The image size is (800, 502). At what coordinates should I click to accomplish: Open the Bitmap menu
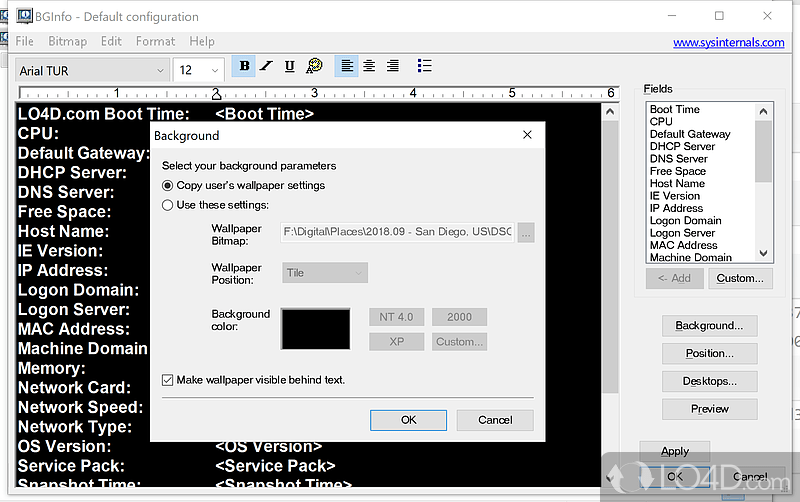pyautogui.click(x=67, y=41)
